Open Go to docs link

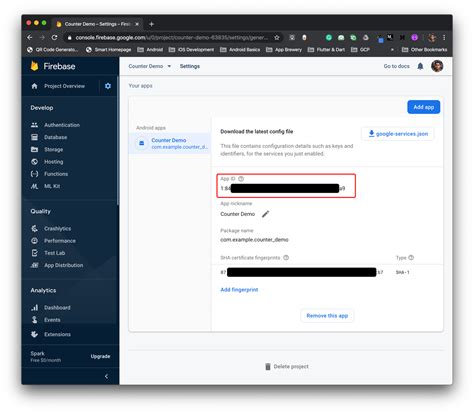pyautogui.click(x=396, y=66)
